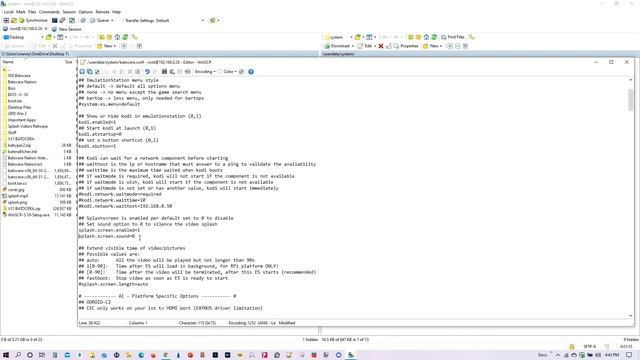Click the editor preferences gear icon
The width and height of the screenshot is (640, 360).
click(x=242, y=71)
